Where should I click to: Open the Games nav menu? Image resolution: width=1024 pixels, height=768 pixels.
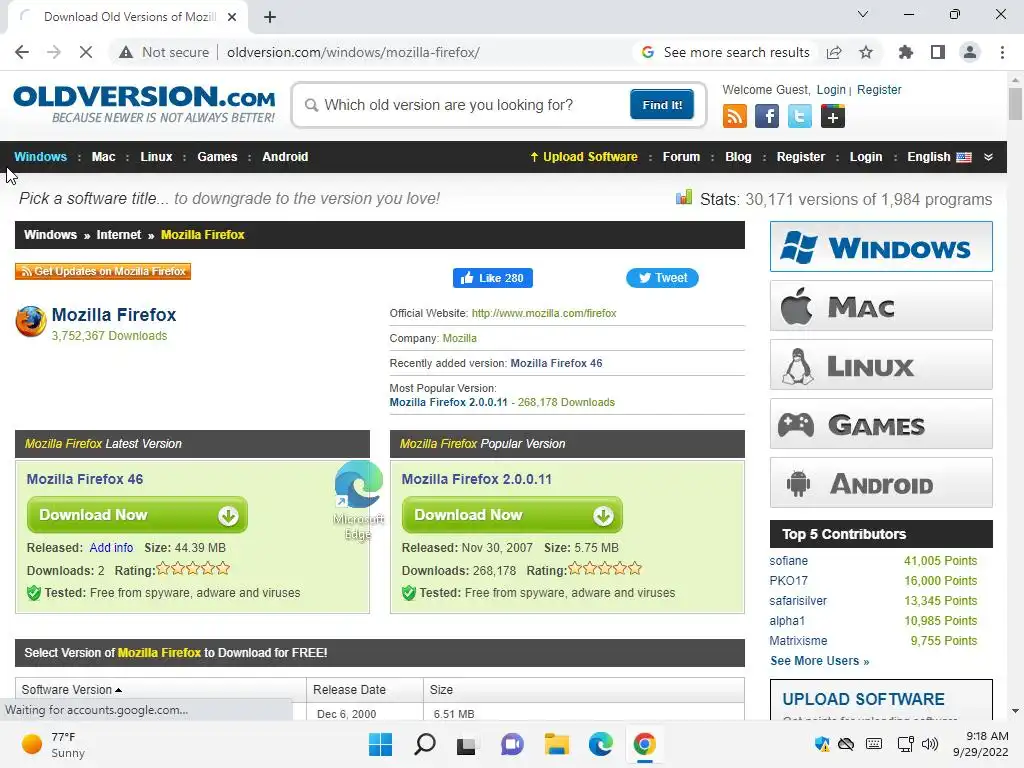[x=217, y=157]
